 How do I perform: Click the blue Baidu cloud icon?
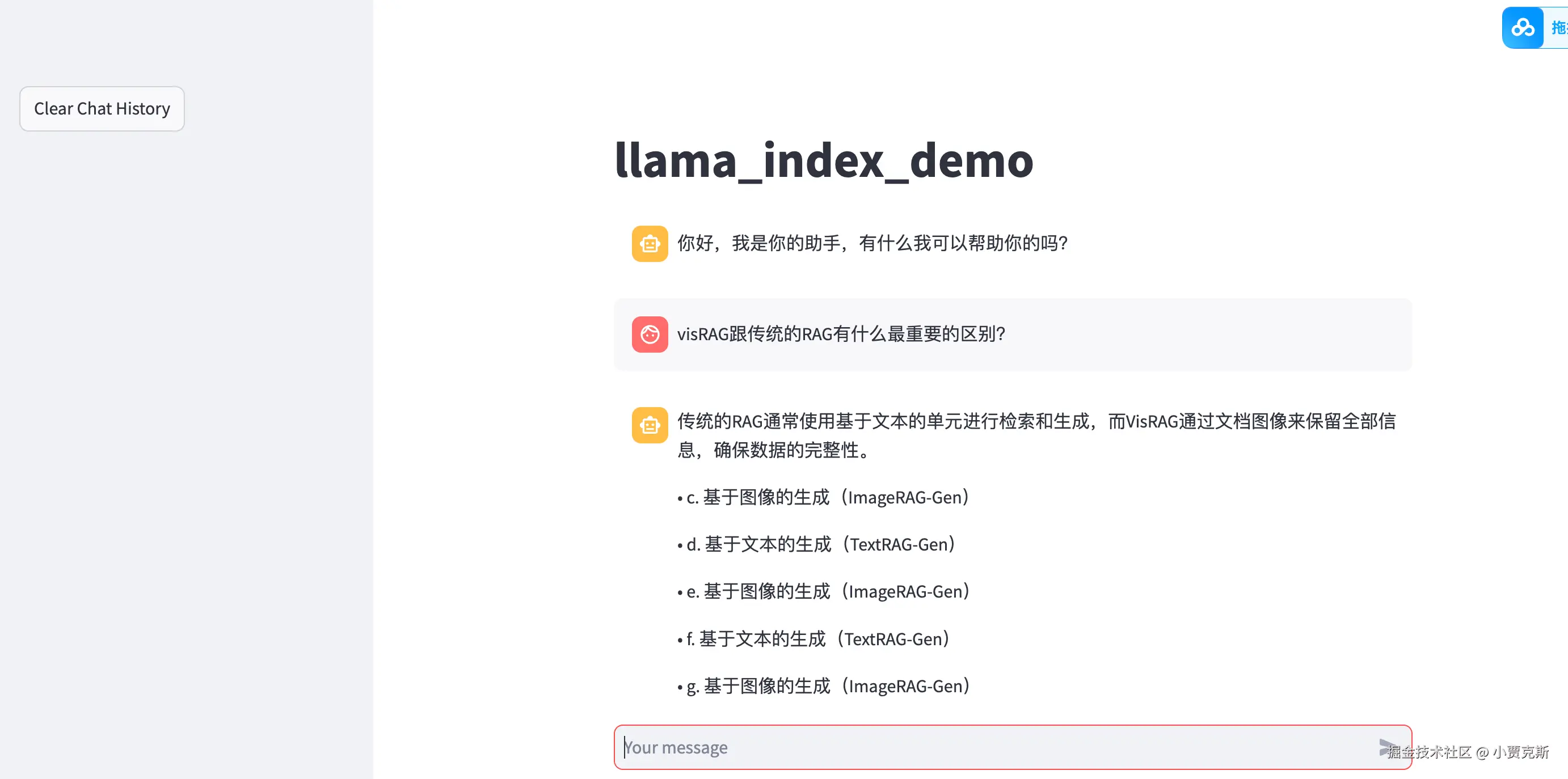pos(1523,28)
